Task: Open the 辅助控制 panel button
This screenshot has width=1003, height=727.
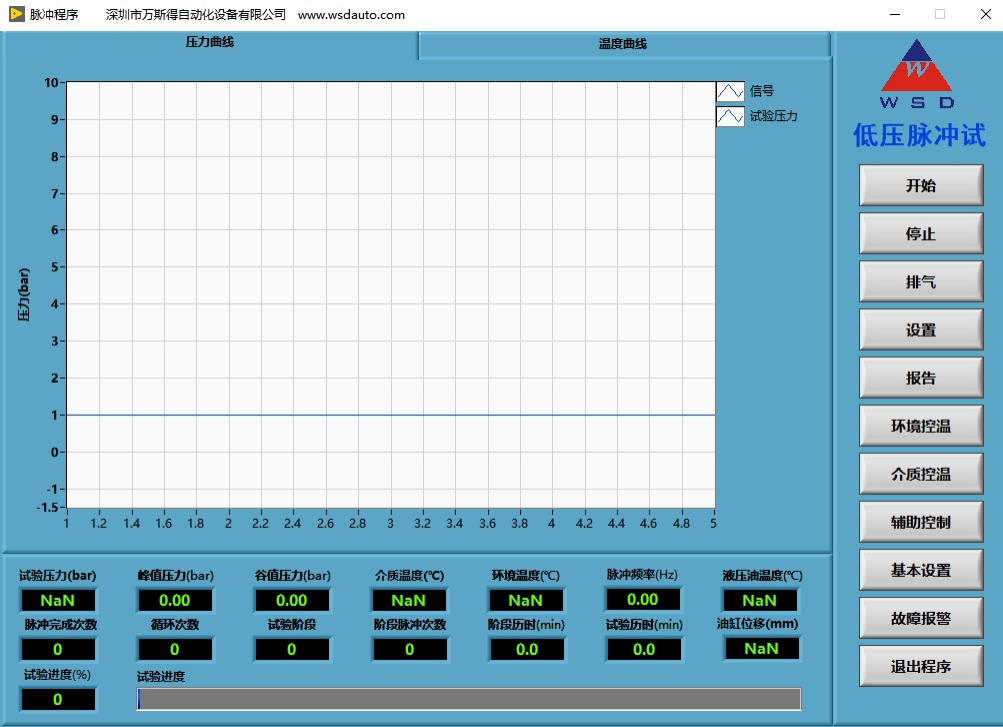Action: point(920,522)
